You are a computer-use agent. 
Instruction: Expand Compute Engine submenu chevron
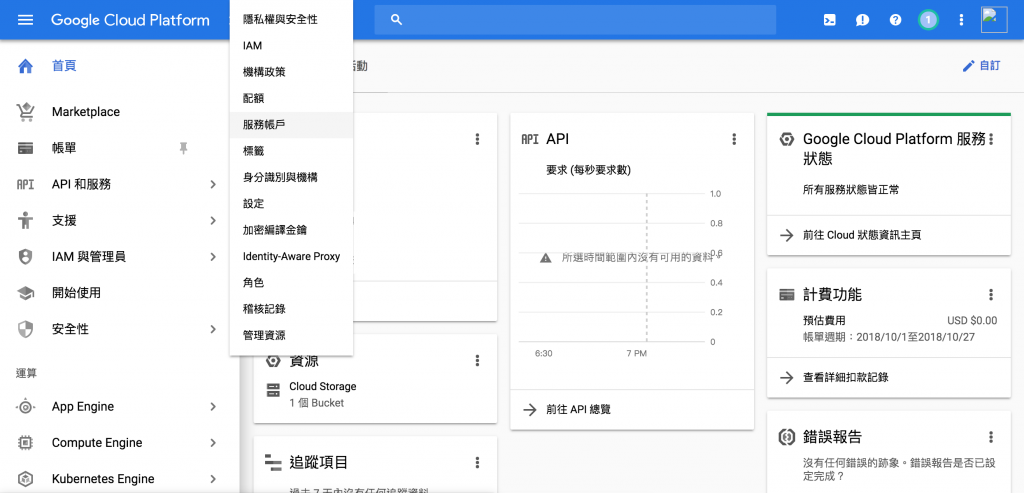(213, 443)
